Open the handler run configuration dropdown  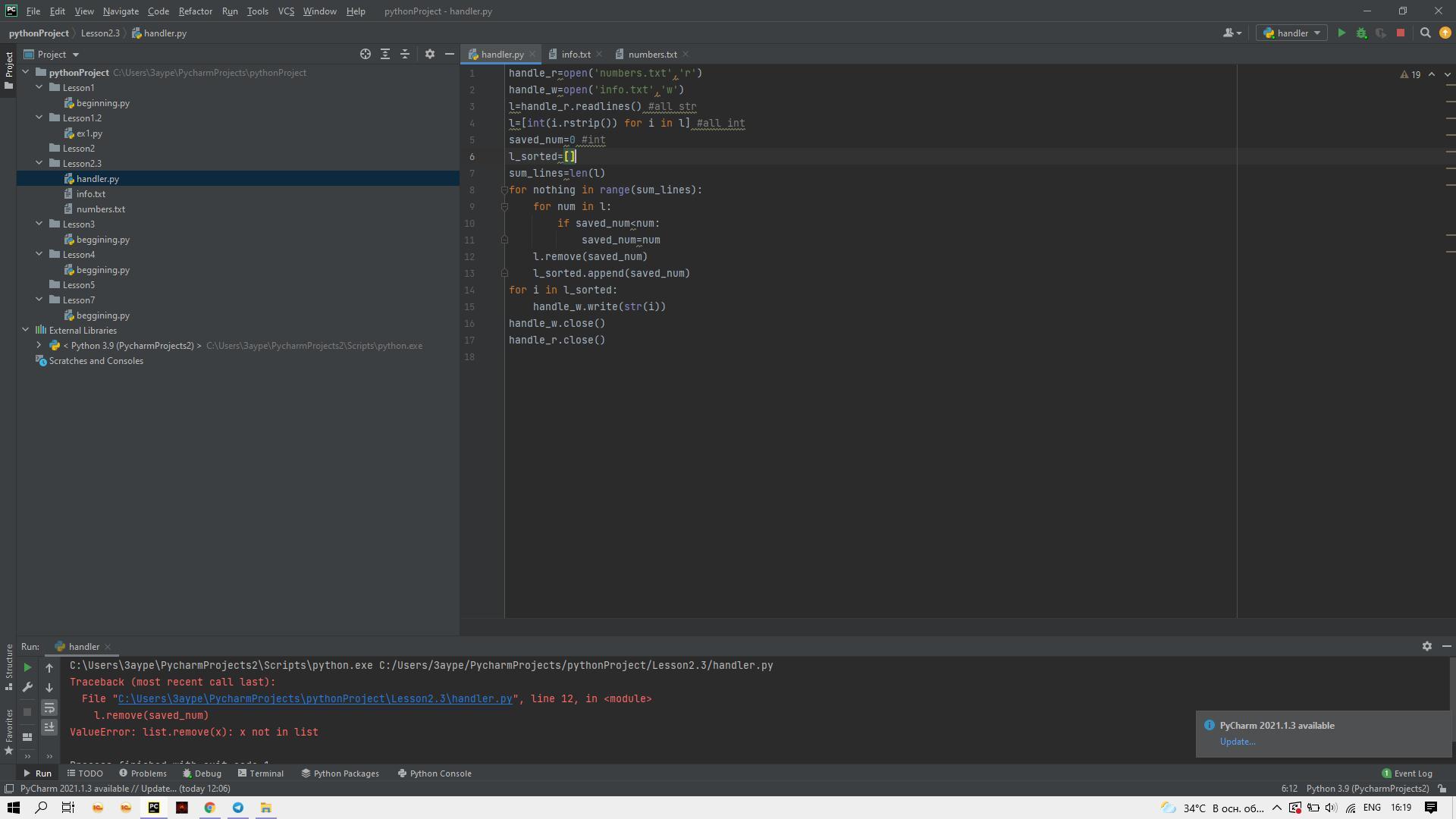click(x=1292, y=33)
